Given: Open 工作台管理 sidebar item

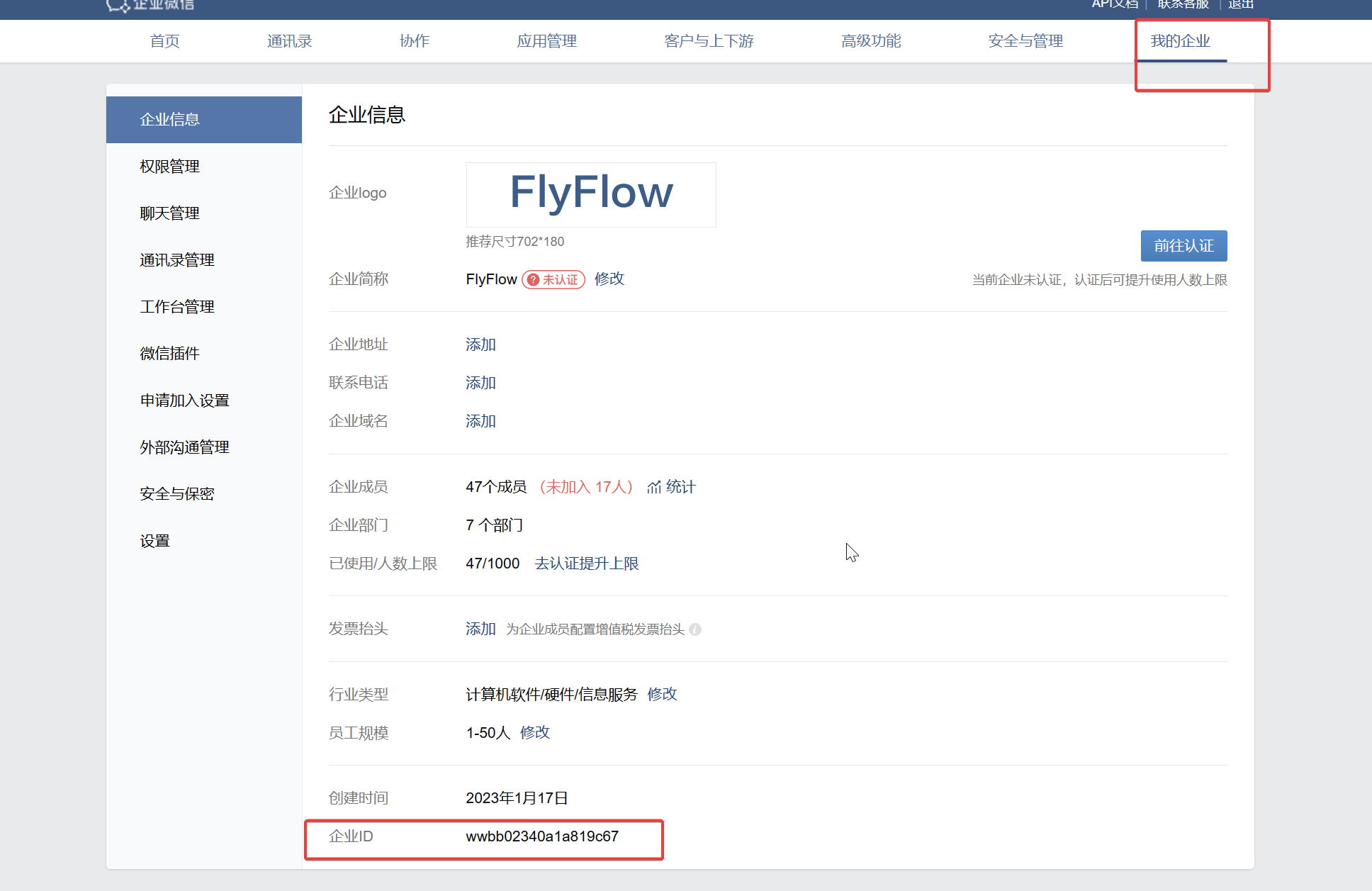Looking at the screenshot, I should [204, 307].
